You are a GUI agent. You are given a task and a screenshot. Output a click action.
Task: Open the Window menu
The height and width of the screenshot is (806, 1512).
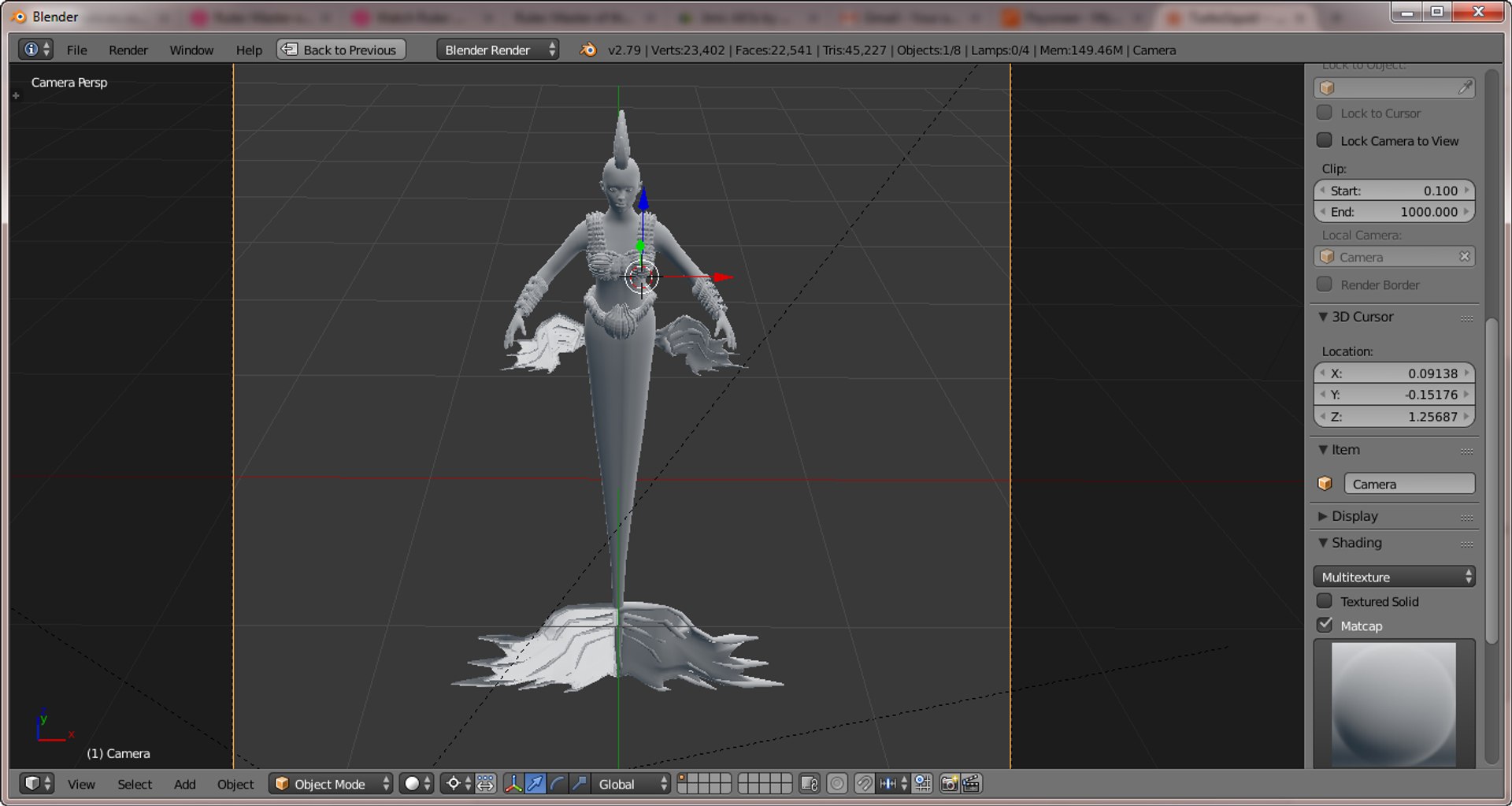pyautogui.click(x=191, y=50)
